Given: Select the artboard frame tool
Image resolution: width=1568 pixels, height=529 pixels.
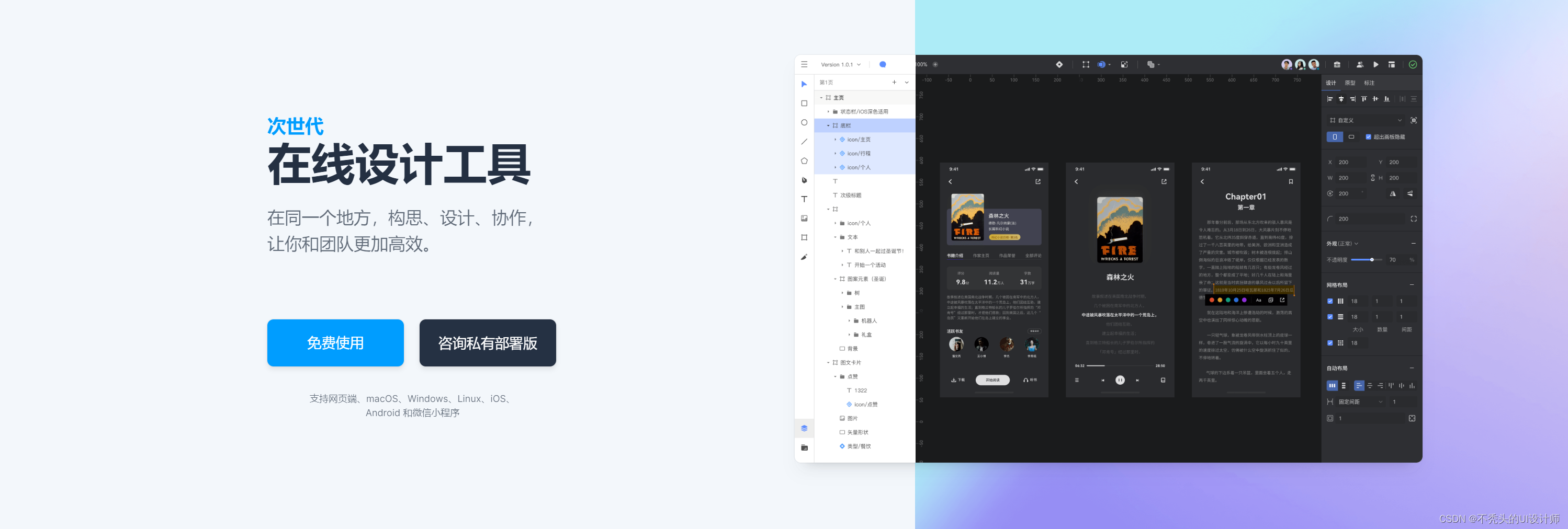Looking at the screenshot, I should pos(804,238).
